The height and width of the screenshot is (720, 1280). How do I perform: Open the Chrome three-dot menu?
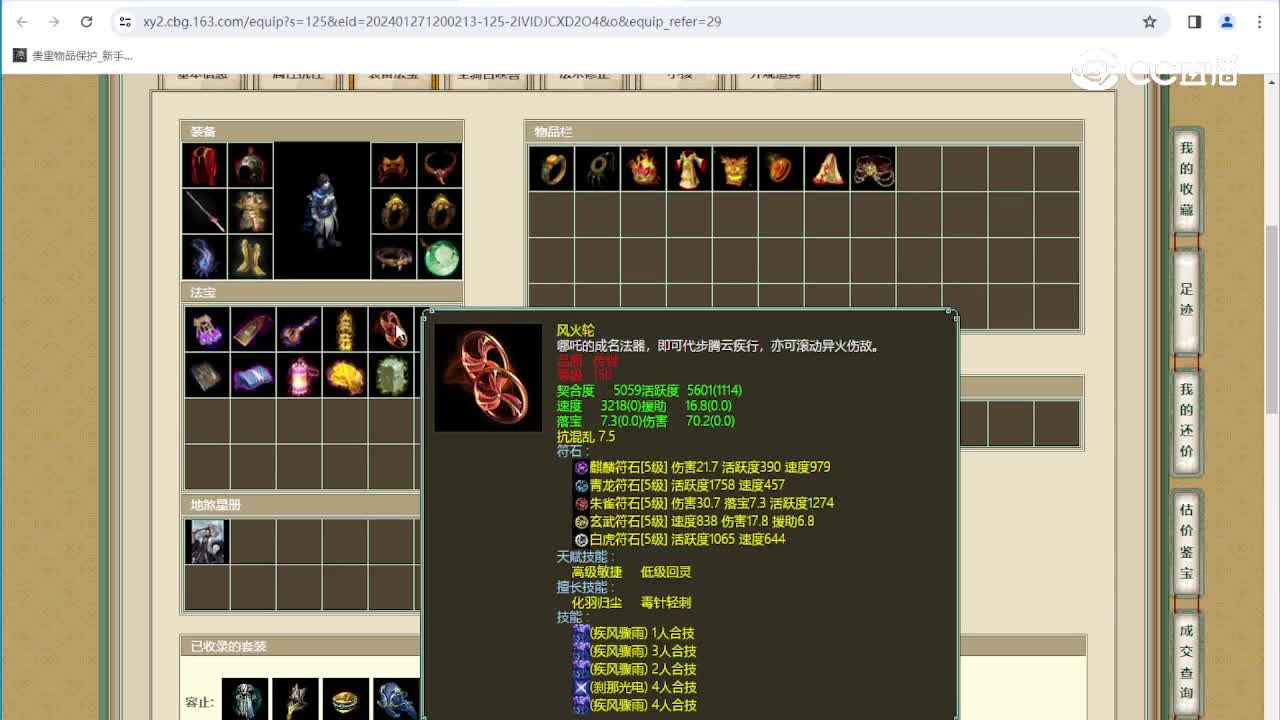1260,21
